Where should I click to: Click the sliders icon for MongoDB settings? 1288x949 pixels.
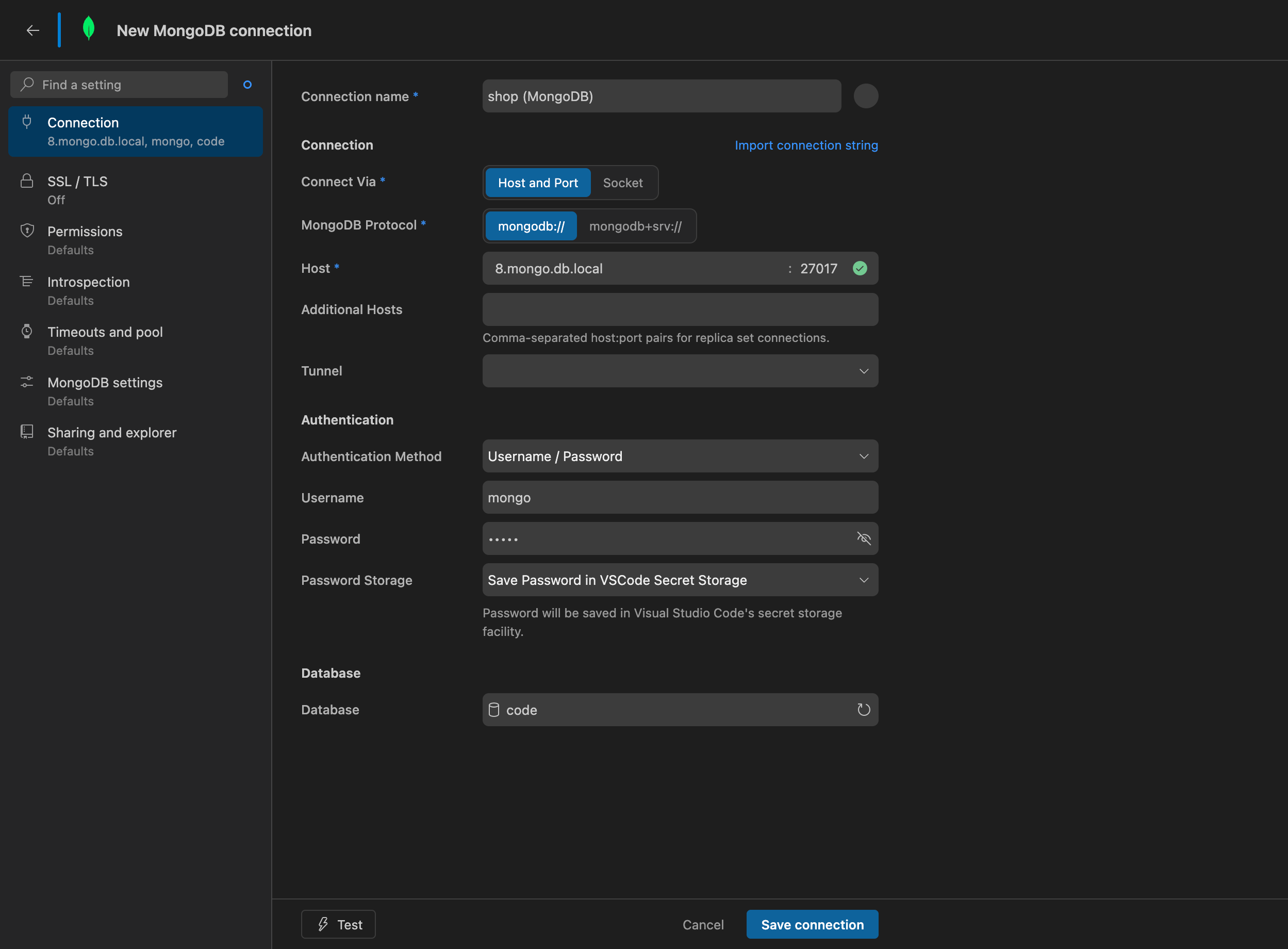pyautogui.click(x=27, y=382)
